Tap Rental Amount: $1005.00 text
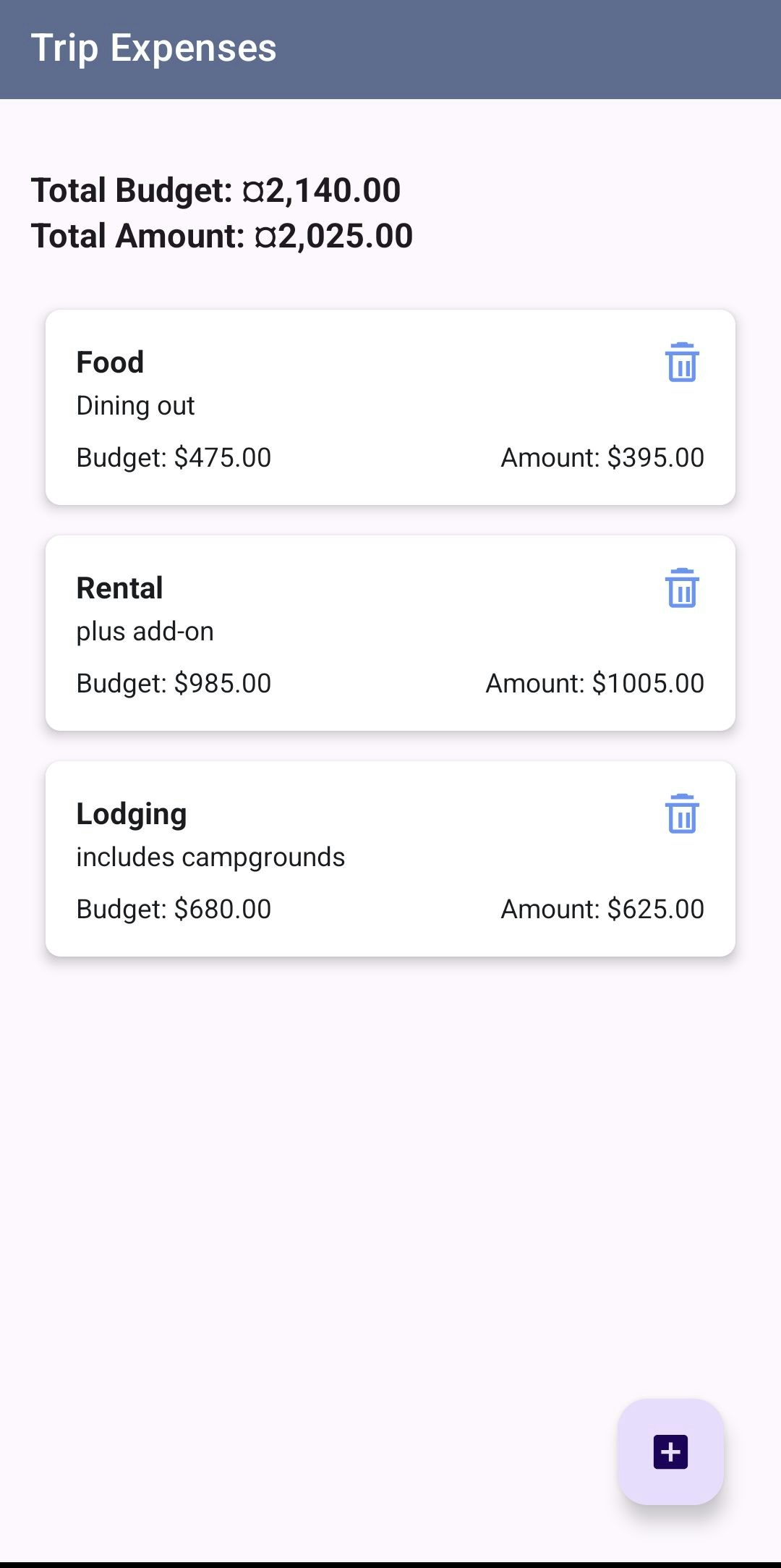The width and height of the screenshot is (781, 1568). 594,683
